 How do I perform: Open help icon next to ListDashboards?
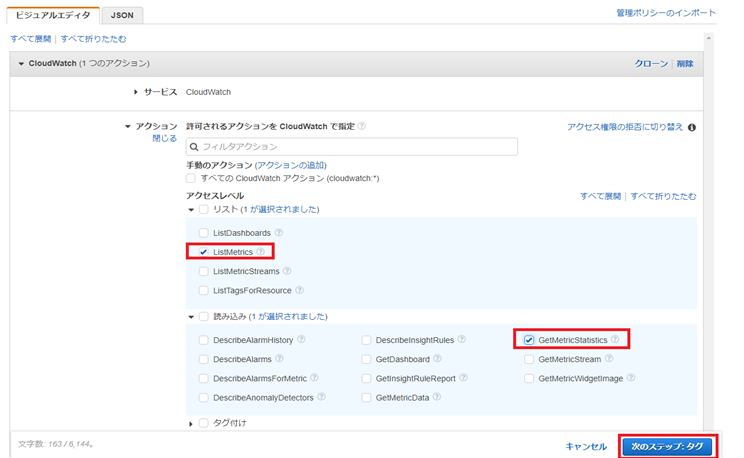click(x=279, y=233)
